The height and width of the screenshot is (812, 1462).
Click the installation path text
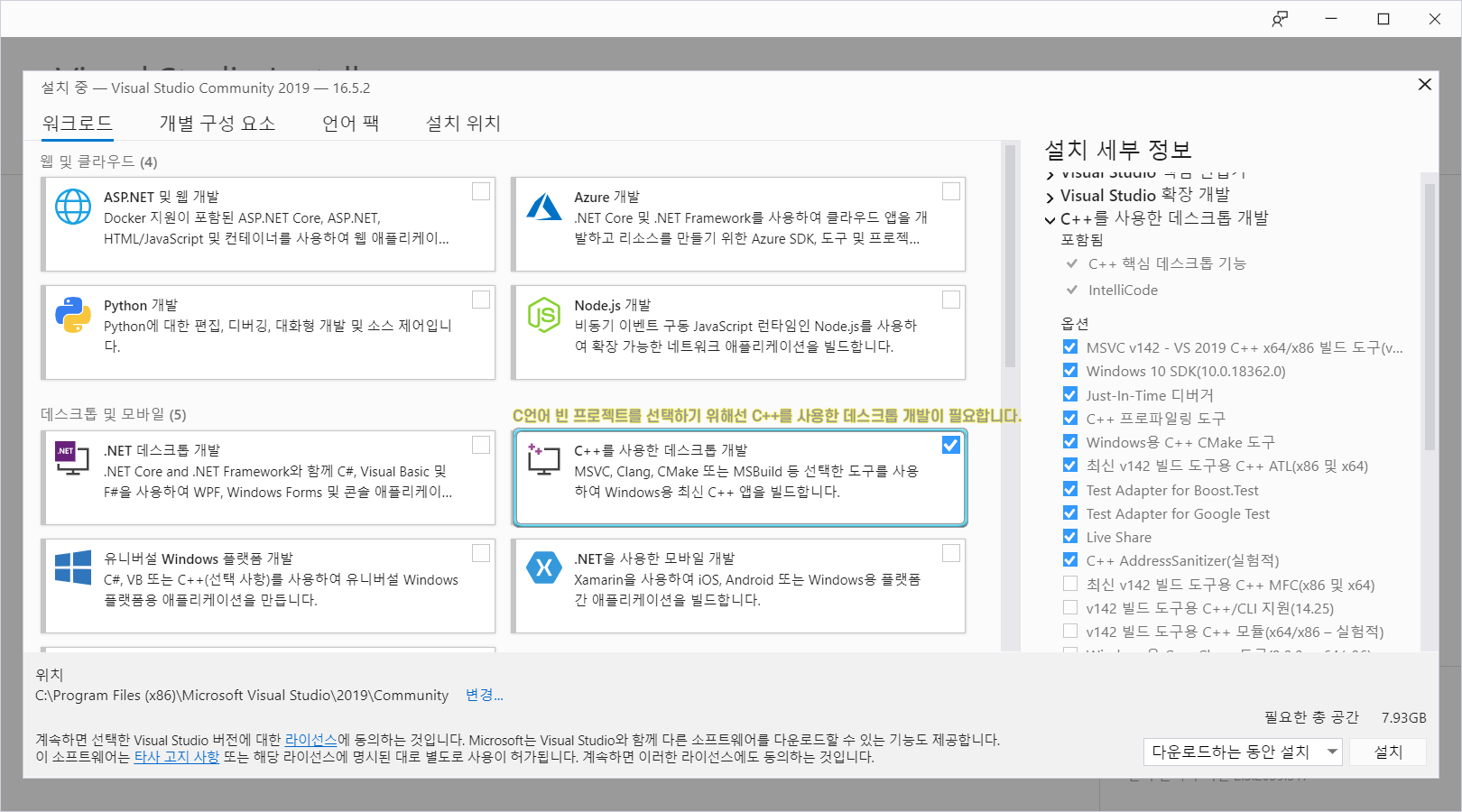pyautogui.click(x=242, y=696)
